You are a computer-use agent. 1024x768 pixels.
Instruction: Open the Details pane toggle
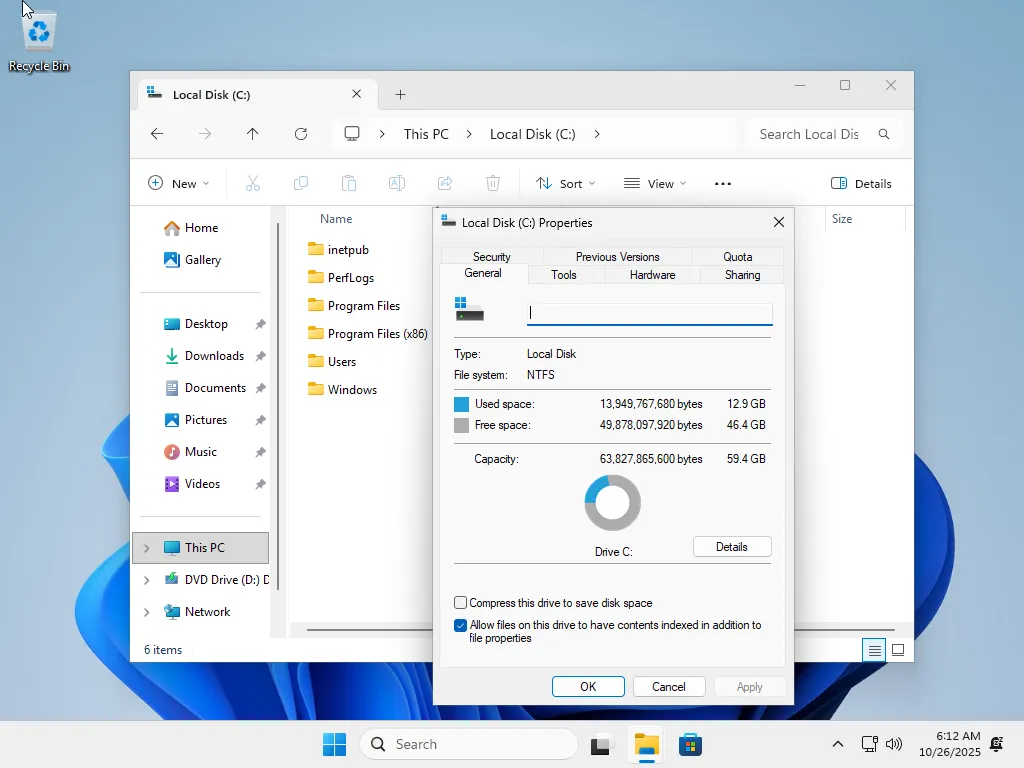pyautogui.click(x=861, y=184)
